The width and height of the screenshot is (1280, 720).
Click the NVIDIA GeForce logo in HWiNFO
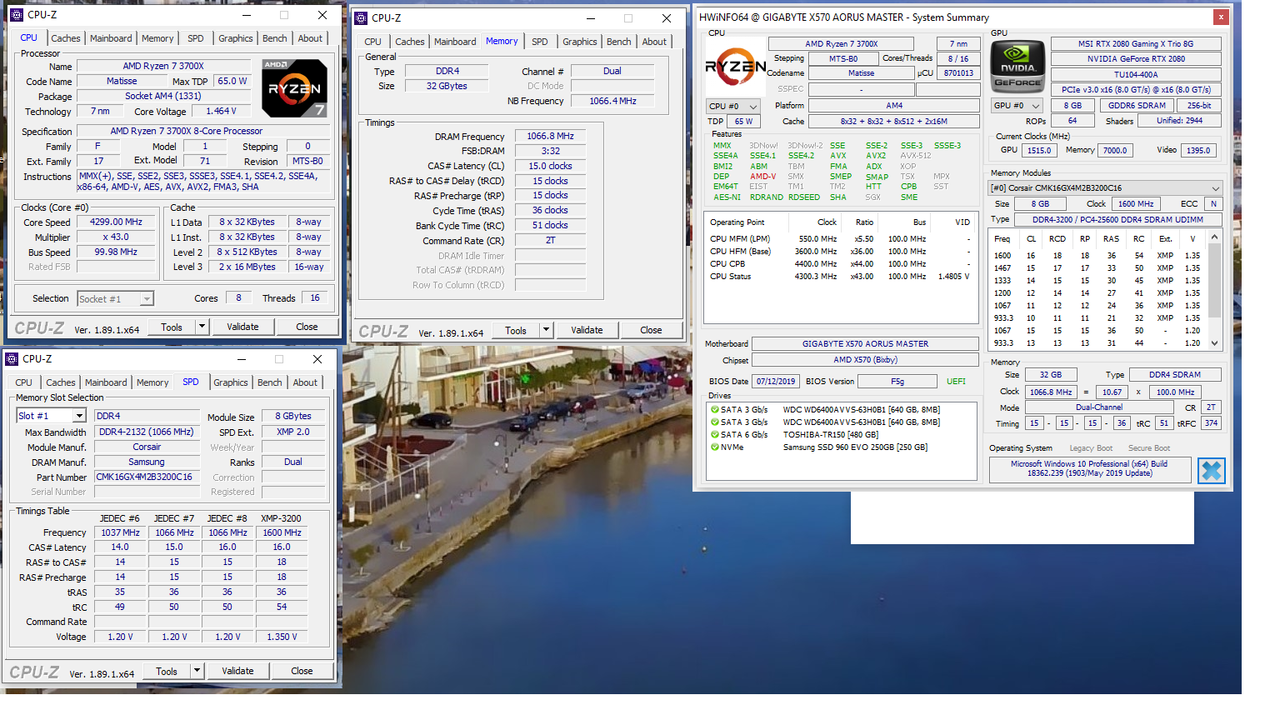1018,67
